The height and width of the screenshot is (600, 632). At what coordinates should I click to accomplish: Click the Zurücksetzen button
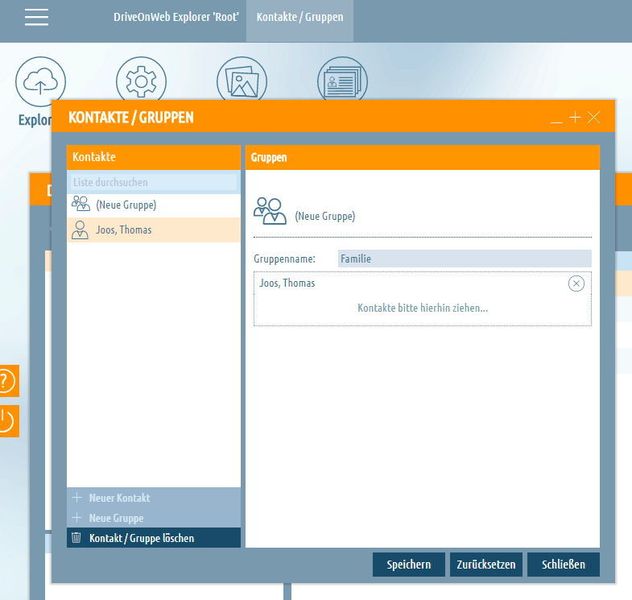click(x=486, y=564)
